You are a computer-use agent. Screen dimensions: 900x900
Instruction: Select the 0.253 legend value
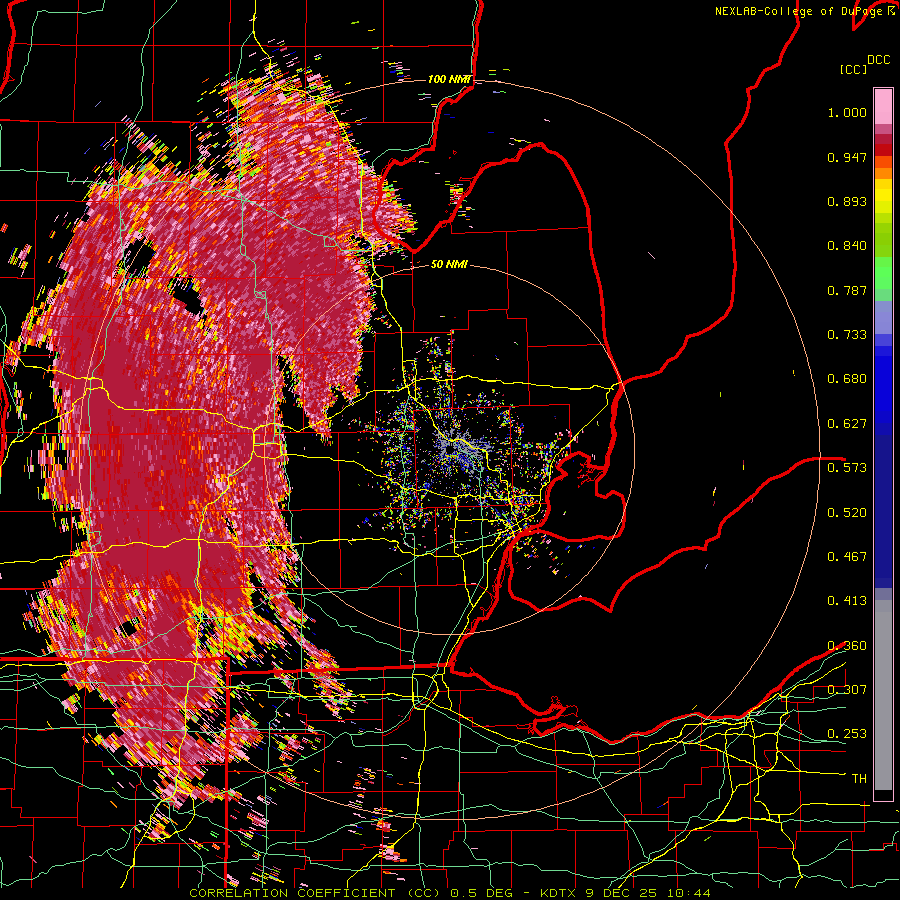click(847, 734)
